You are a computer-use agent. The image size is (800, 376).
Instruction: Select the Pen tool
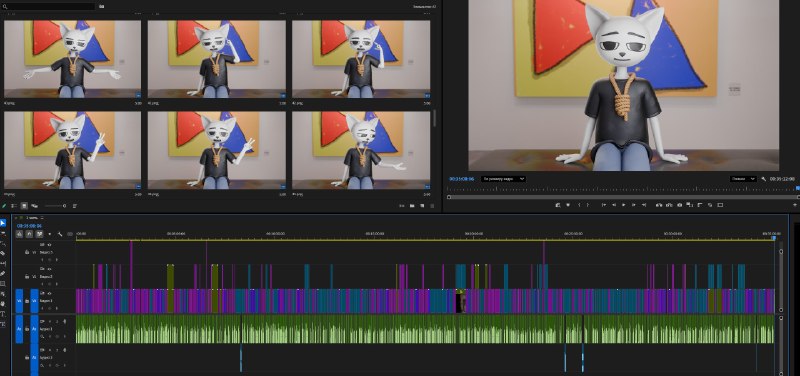click(4, 273)
